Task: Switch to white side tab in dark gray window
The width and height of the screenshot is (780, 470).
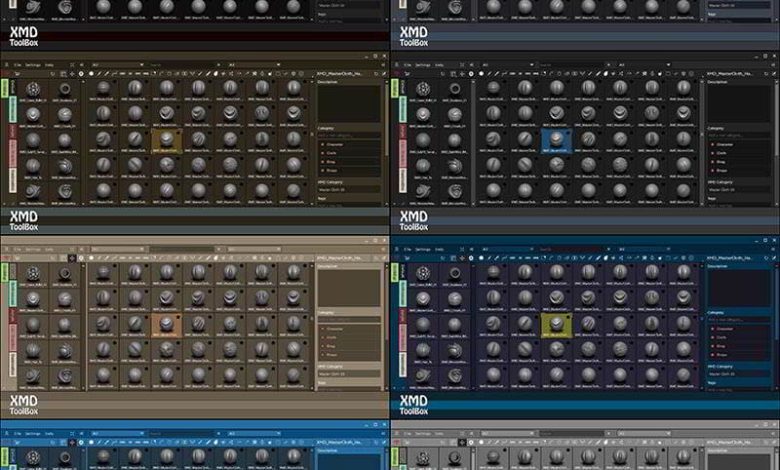Action: 403,181
